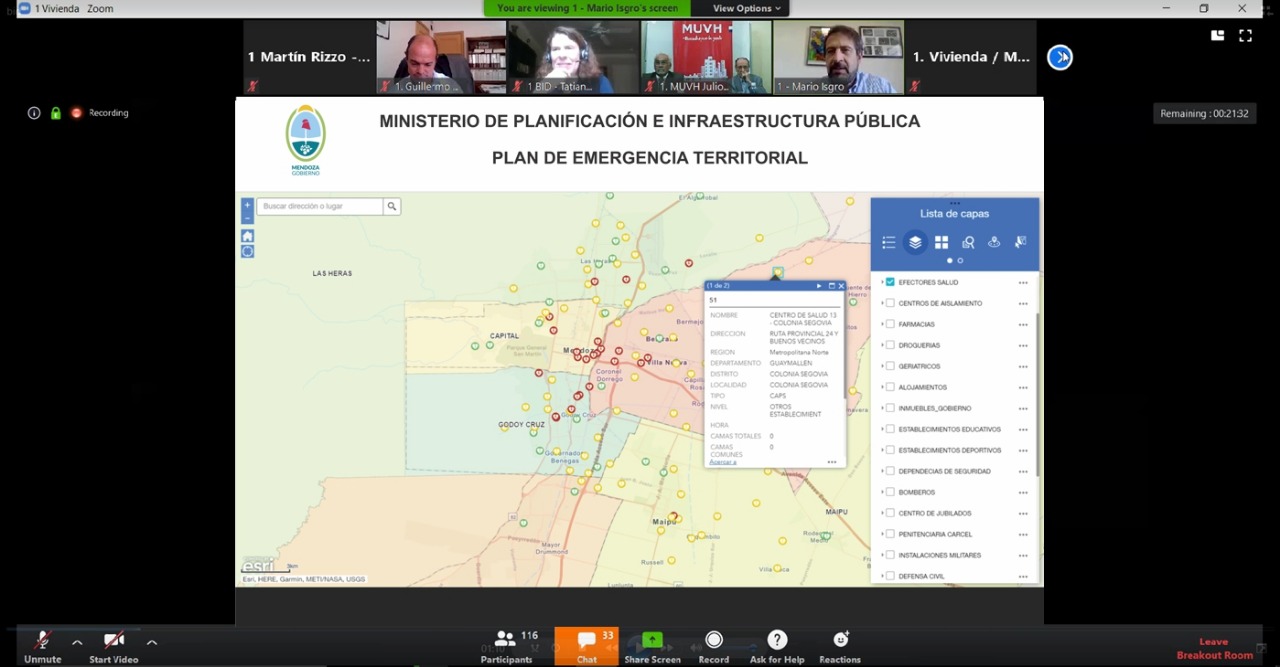Open options menu for BOMBEROS layer
Screen dimensions: 1280x667
tap(1023, 493)
